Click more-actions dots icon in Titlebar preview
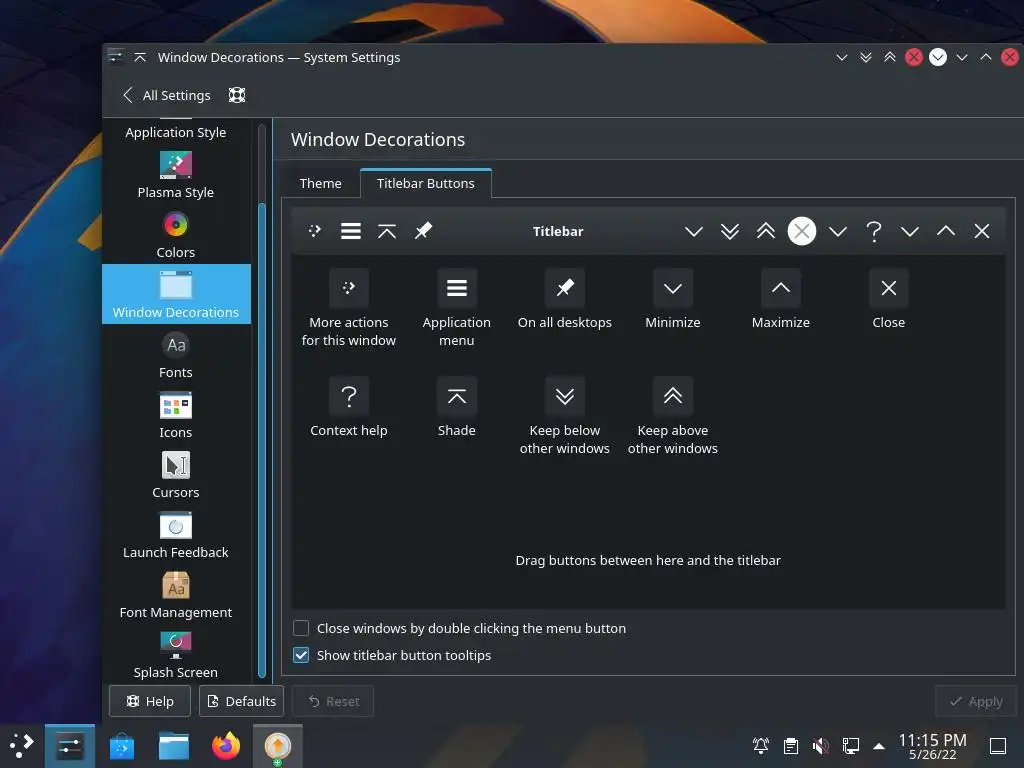1024x768 pixels. point(315,231)
